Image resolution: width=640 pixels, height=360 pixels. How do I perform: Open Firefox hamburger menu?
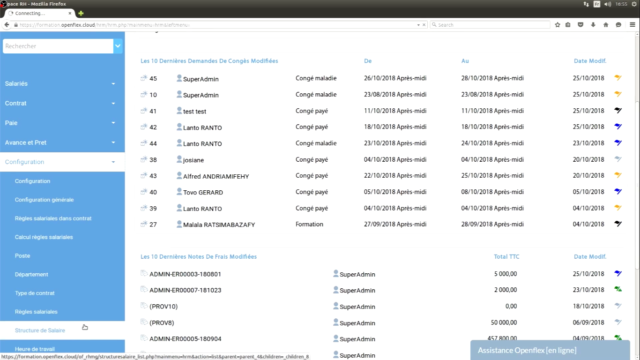[632, 25]
